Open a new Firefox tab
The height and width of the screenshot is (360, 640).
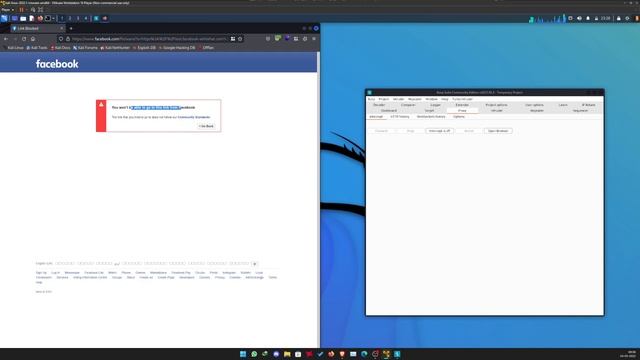click(71, 29)
